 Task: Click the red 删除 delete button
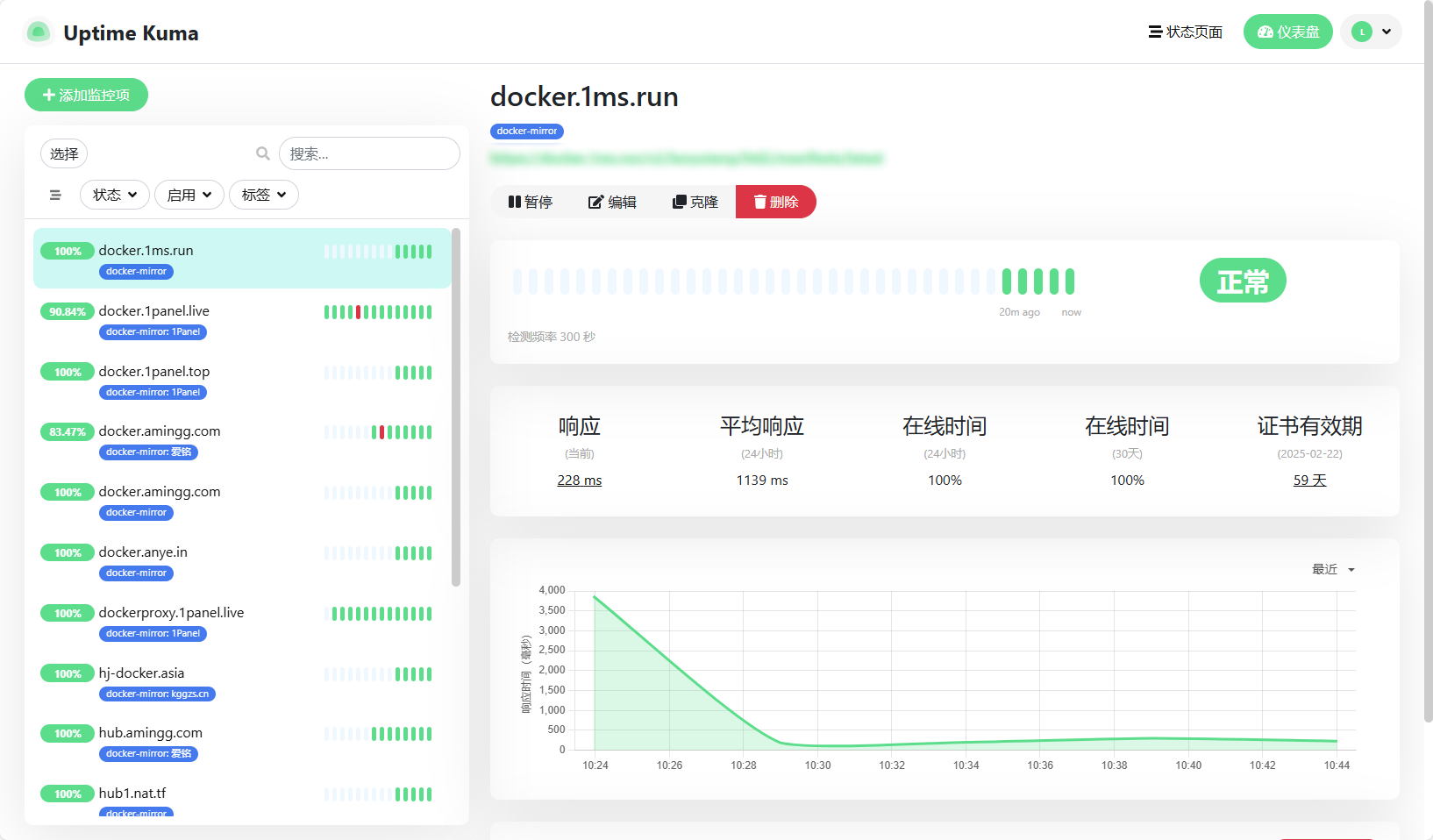(775, 202)
